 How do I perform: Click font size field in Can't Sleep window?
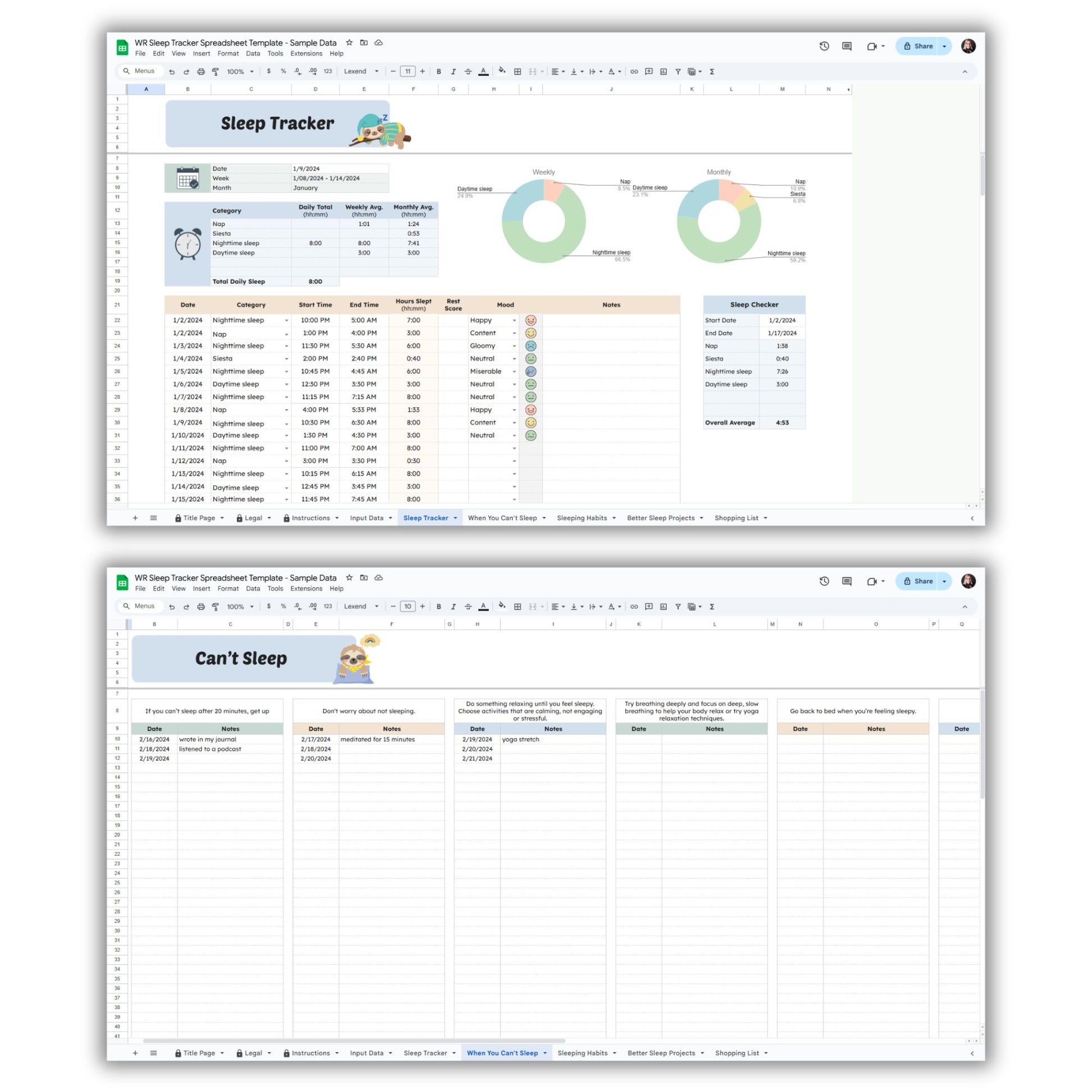(x=407, y=607)
